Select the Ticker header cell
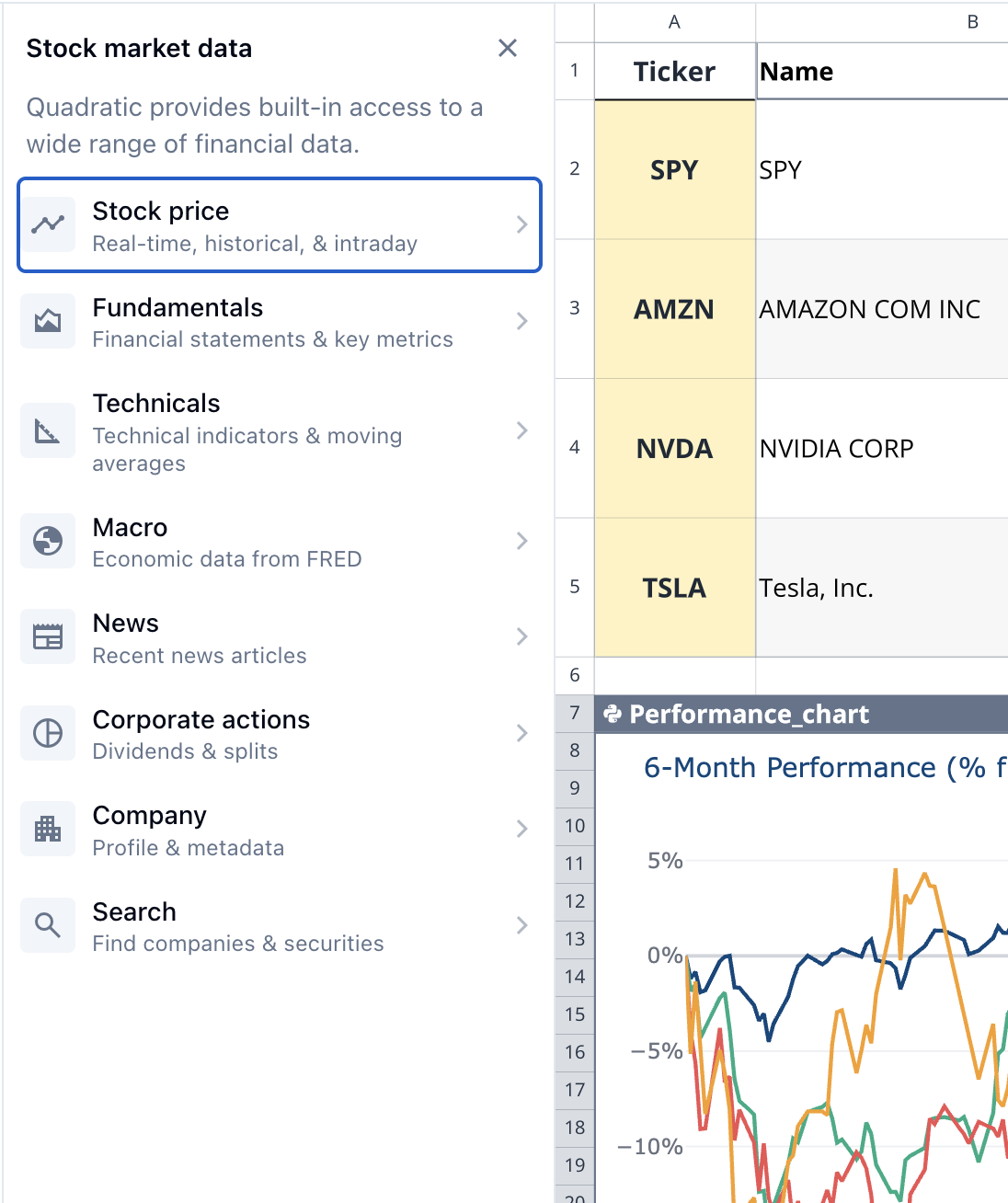Screen dimensions: 1008x1203 coord(675,71)
